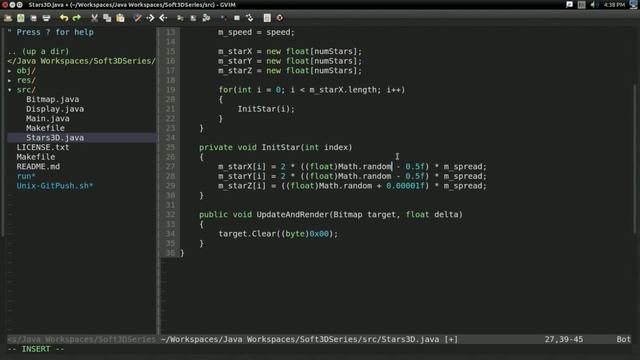This screenshot has width=640, height=360.
Task: Open README.md in file tree
Action: [x=38, y=167]
